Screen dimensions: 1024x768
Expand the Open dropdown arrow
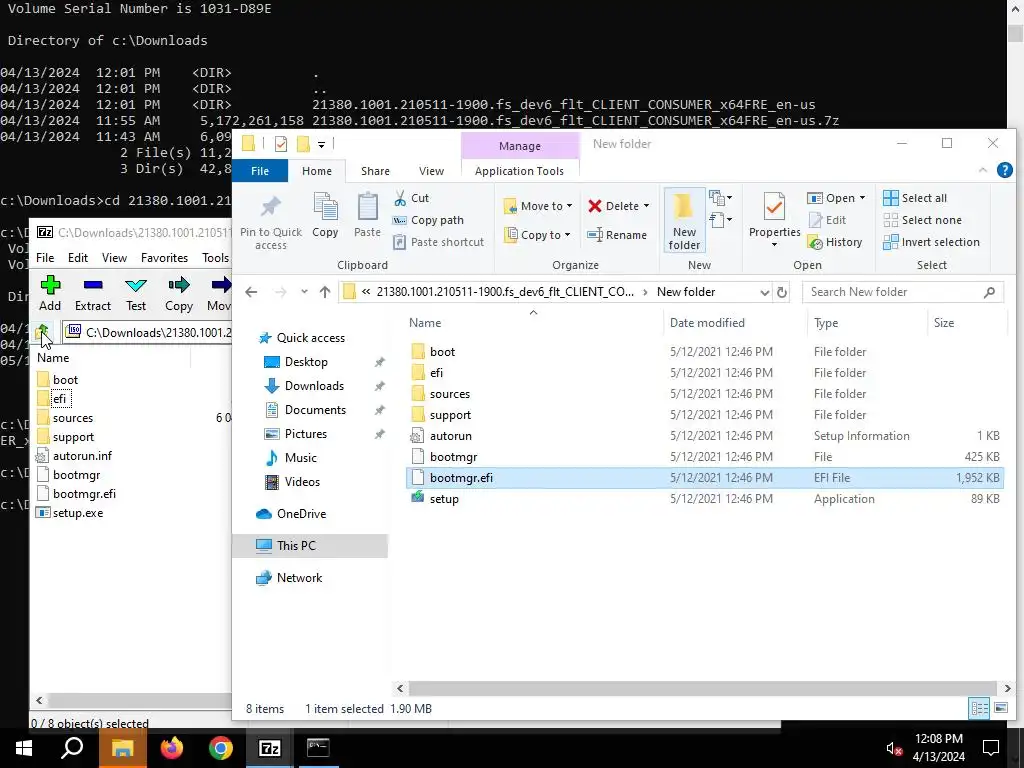[x=862, y=198]
